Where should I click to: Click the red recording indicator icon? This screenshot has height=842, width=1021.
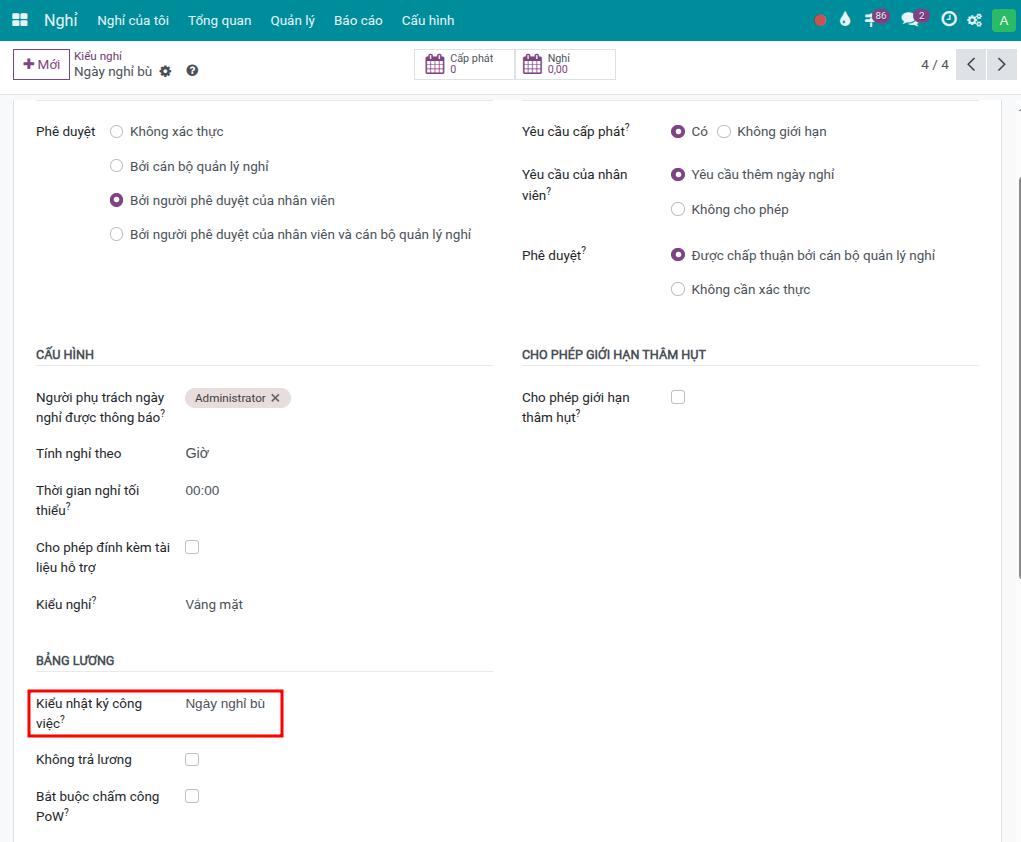(x=820, y=20)
